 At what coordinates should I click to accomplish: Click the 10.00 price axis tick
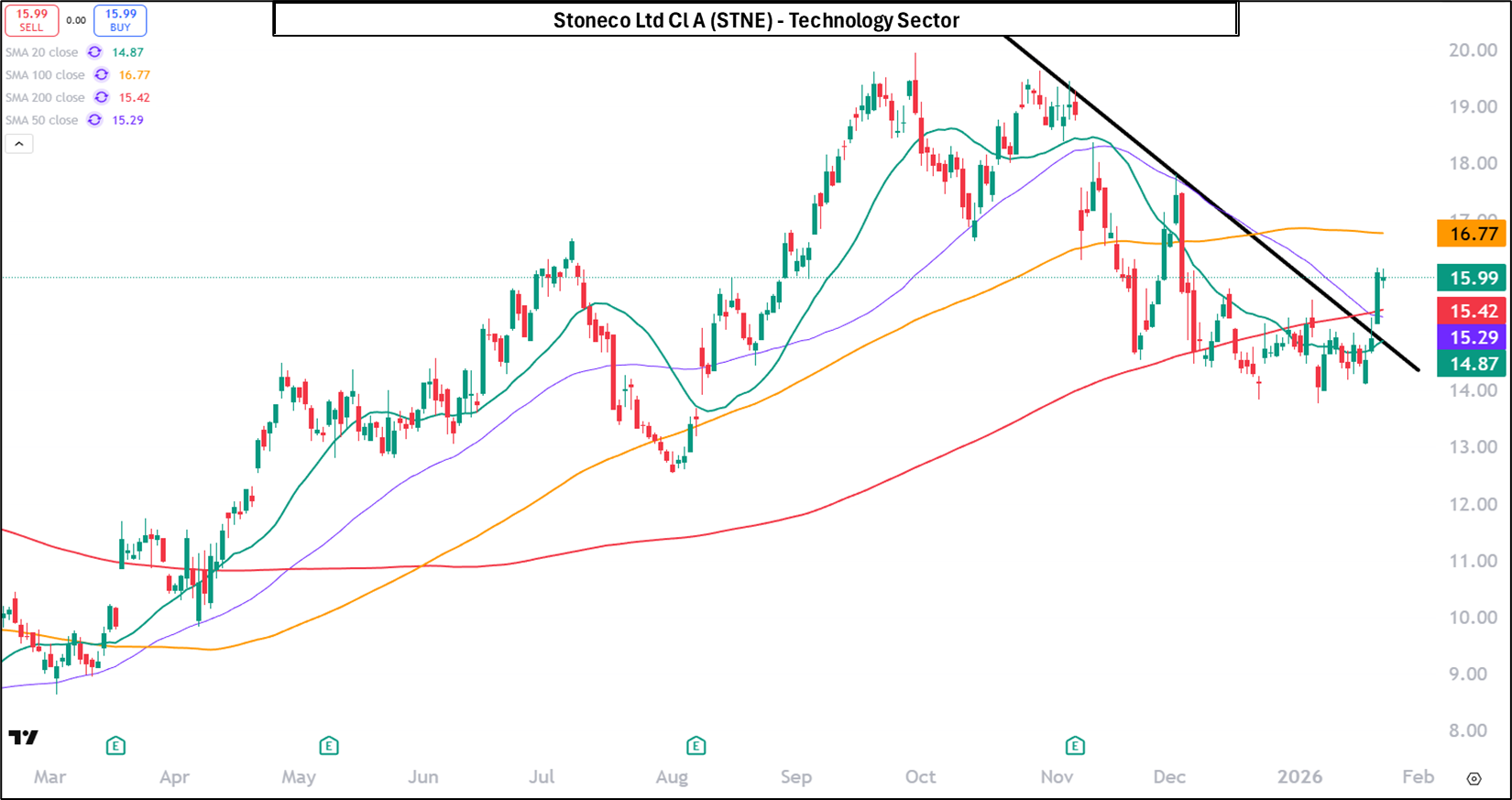tap(1474, 618)
